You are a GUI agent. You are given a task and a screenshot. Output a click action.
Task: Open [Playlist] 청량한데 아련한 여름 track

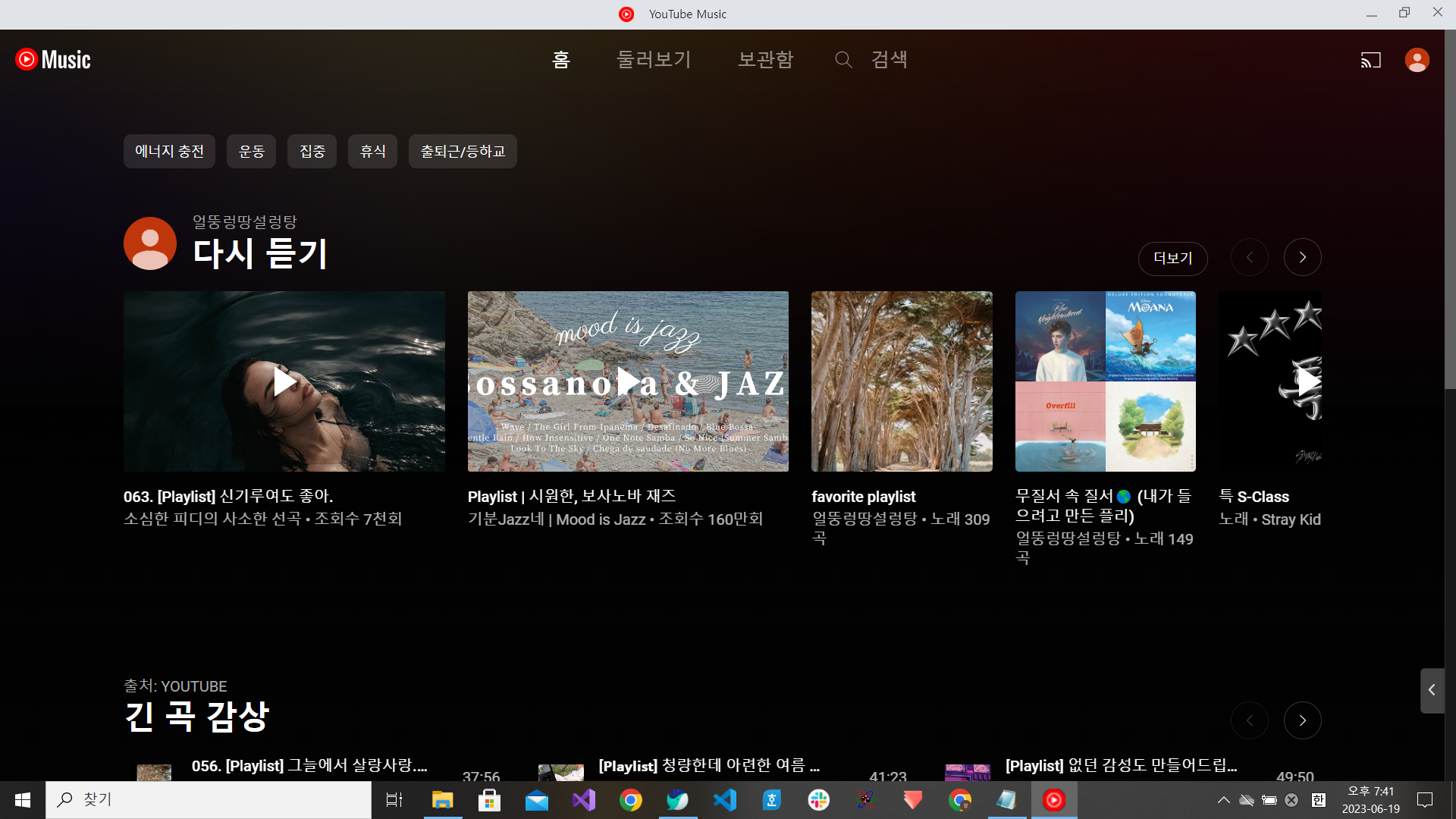coord(709,766)
